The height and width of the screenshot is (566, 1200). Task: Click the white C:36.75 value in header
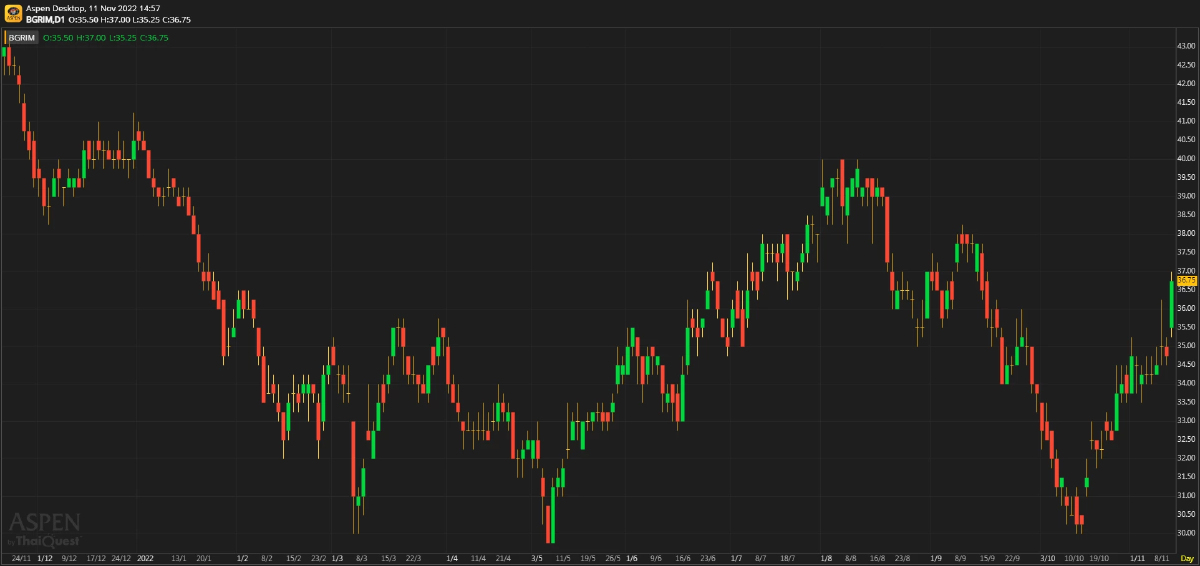pyautogui.click(x=177, y=19)
